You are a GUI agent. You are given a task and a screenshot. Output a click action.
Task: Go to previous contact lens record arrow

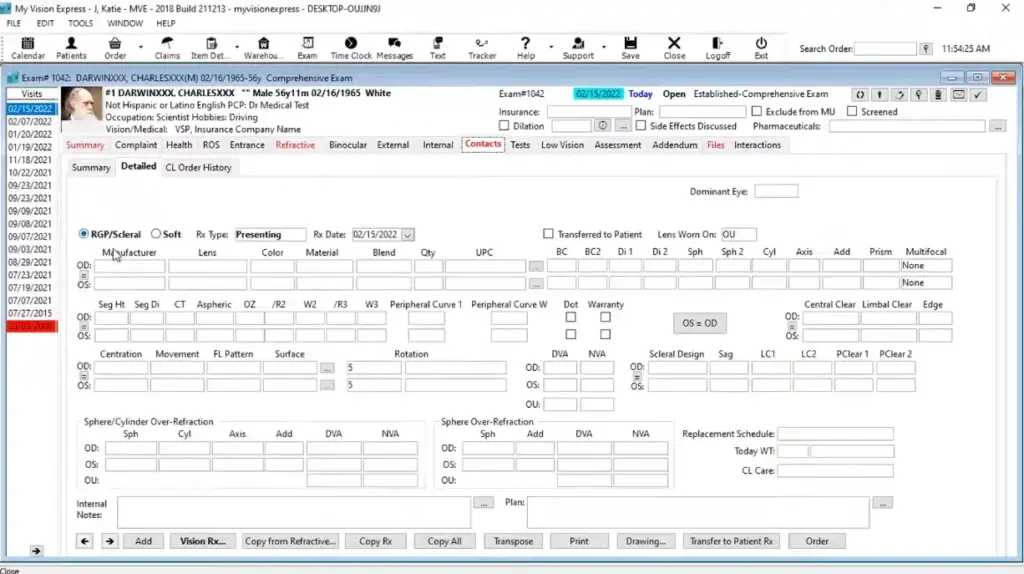(85, 541)
